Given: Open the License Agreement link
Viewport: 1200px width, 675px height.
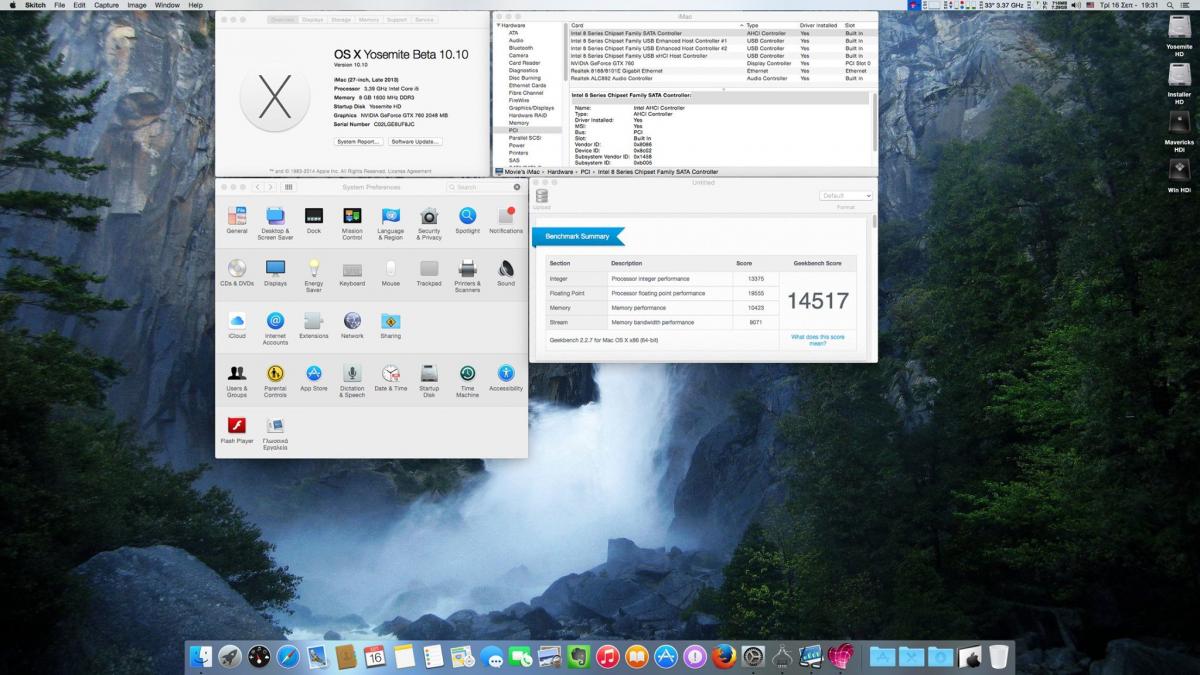Looking at the screenshot, I should [410, 171].
